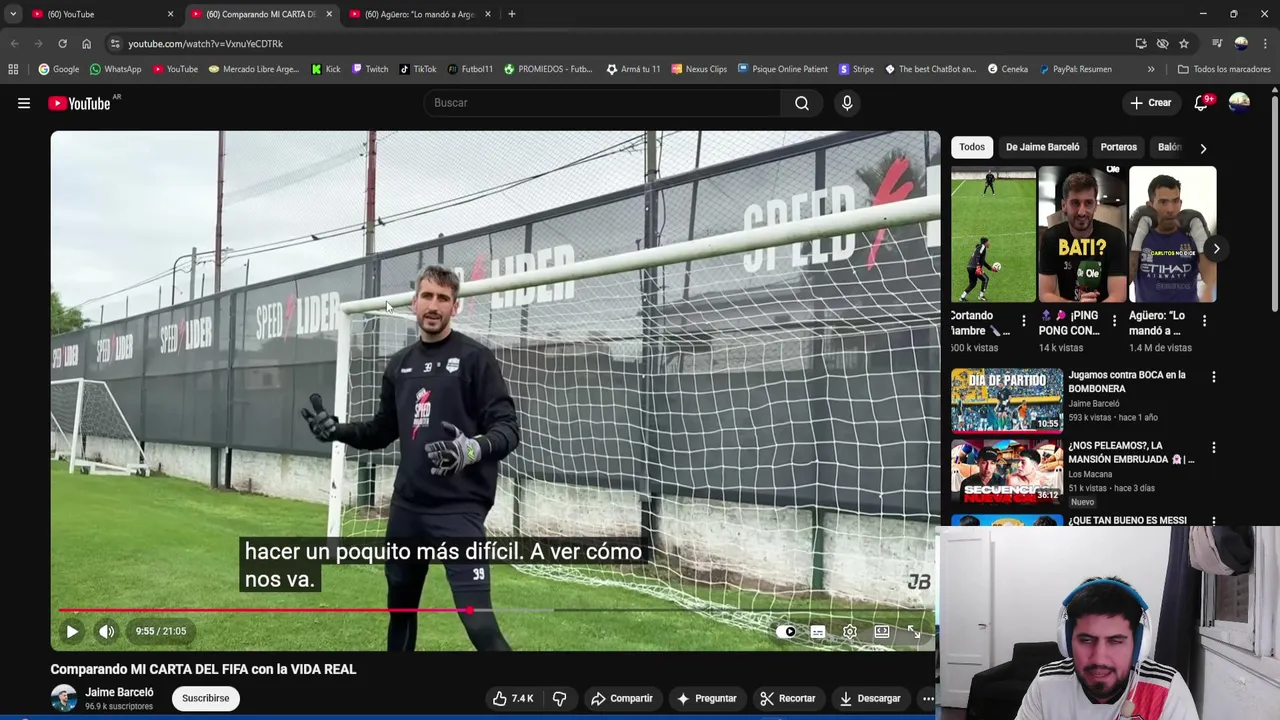
Task: Open the tab search dropdown arrow
Action: (x=12, y=14)
